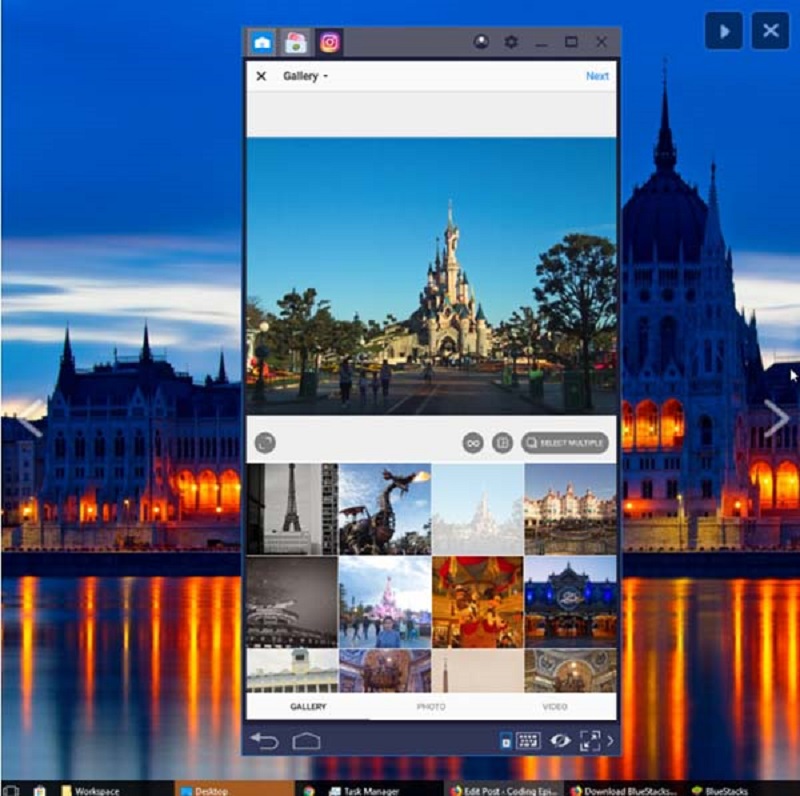Open the keyboard controls icon
The height and width of the screenshot is (796, 800).
click(x=528, y=741)
